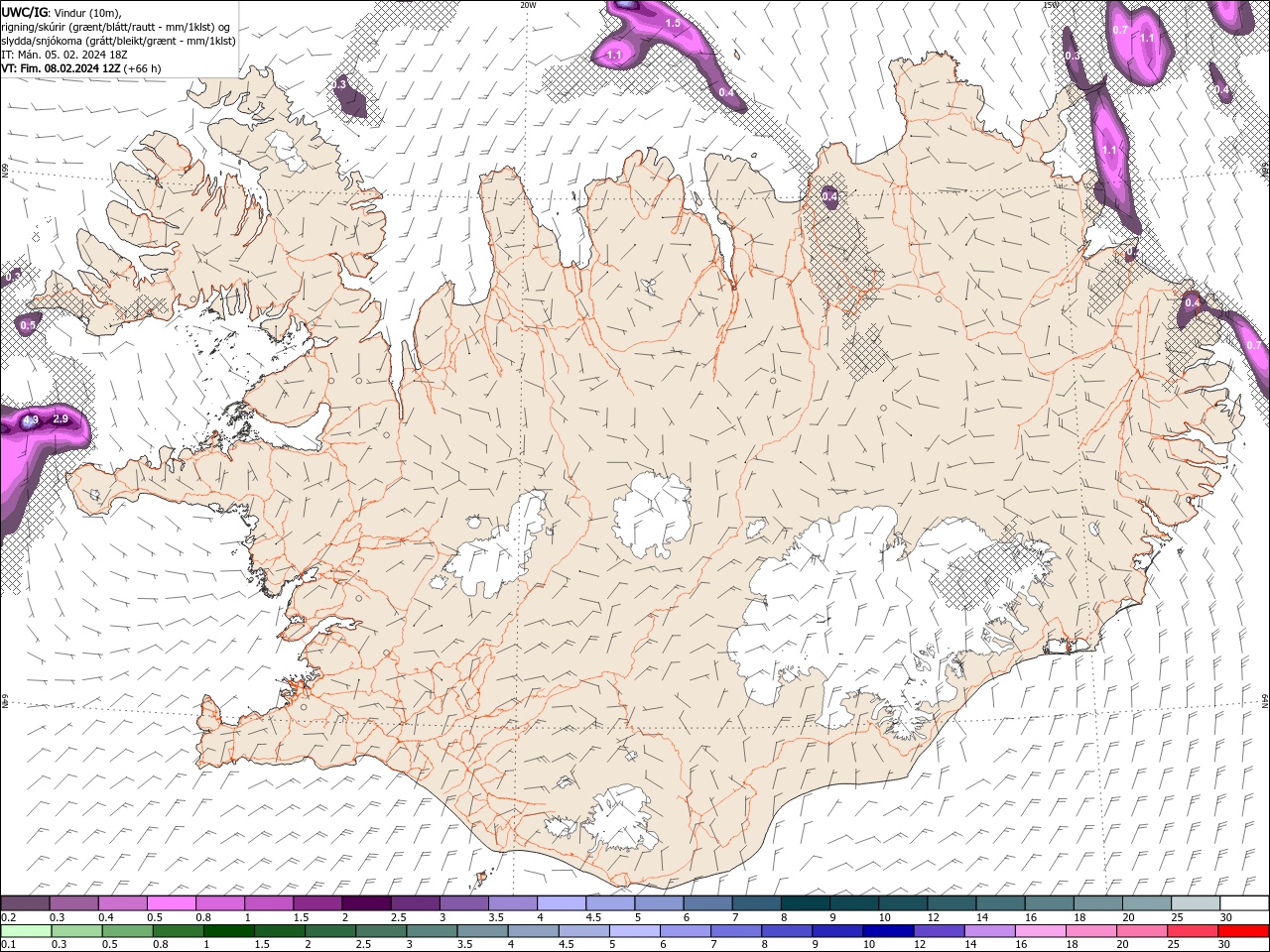The image size is (1270, 952).
Task: Pick upper legend swatch between 8 and 9
Action: (x=806, y=903)
